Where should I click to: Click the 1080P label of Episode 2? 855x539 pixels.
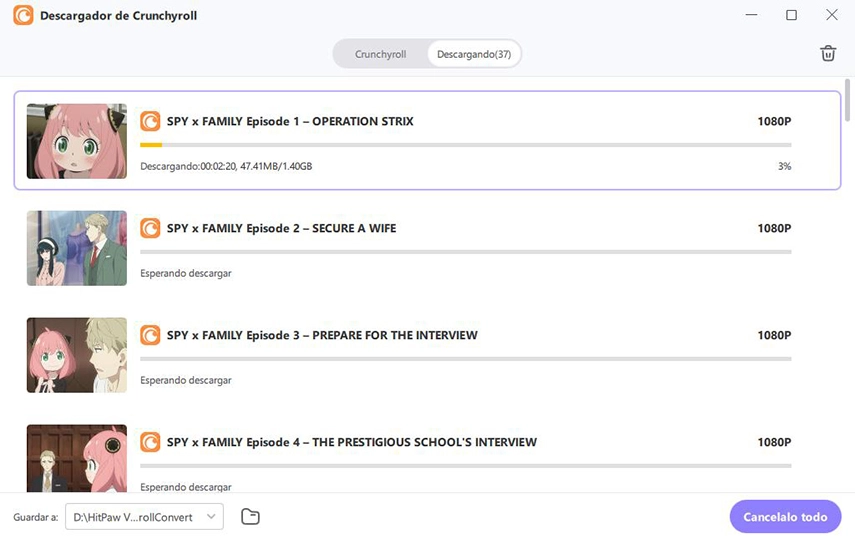774,228
